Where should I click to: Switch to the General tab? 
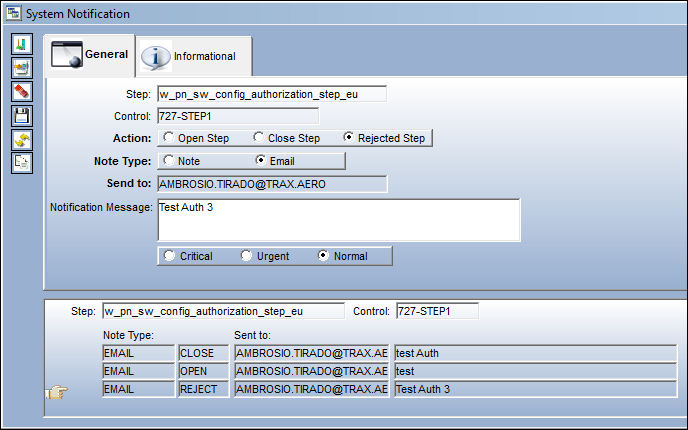90,55
